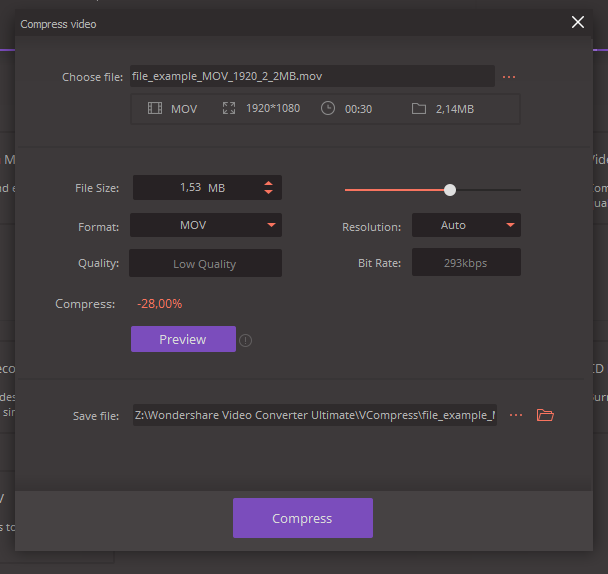Open the output folder icon
Screen dimensions: 608x574
[545, 415]
